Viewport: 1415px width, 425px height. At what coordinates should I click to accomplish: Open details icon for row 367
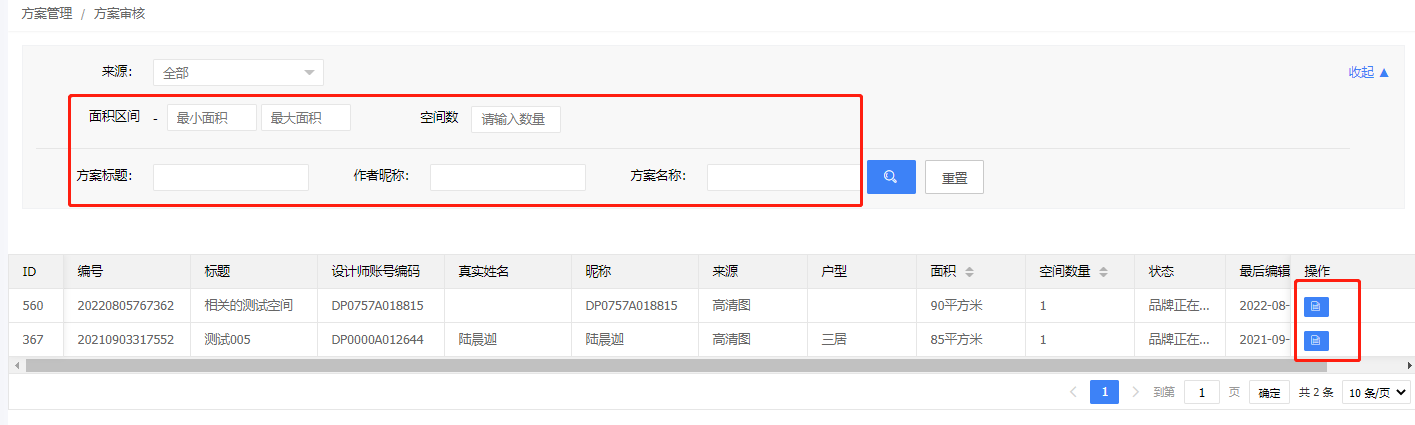(1316, 340)
